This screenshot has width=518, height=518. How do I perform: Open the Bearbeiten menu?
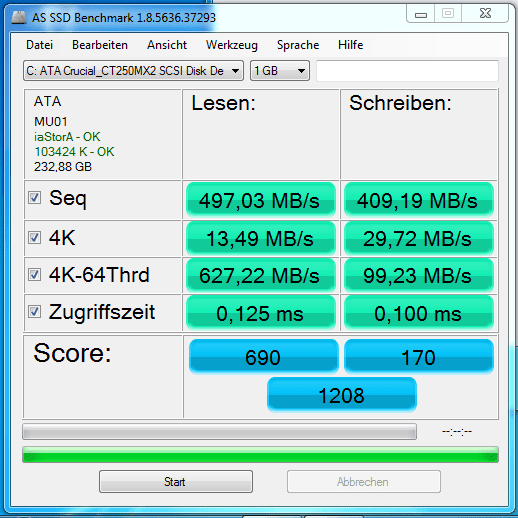(x=100, y=45)
